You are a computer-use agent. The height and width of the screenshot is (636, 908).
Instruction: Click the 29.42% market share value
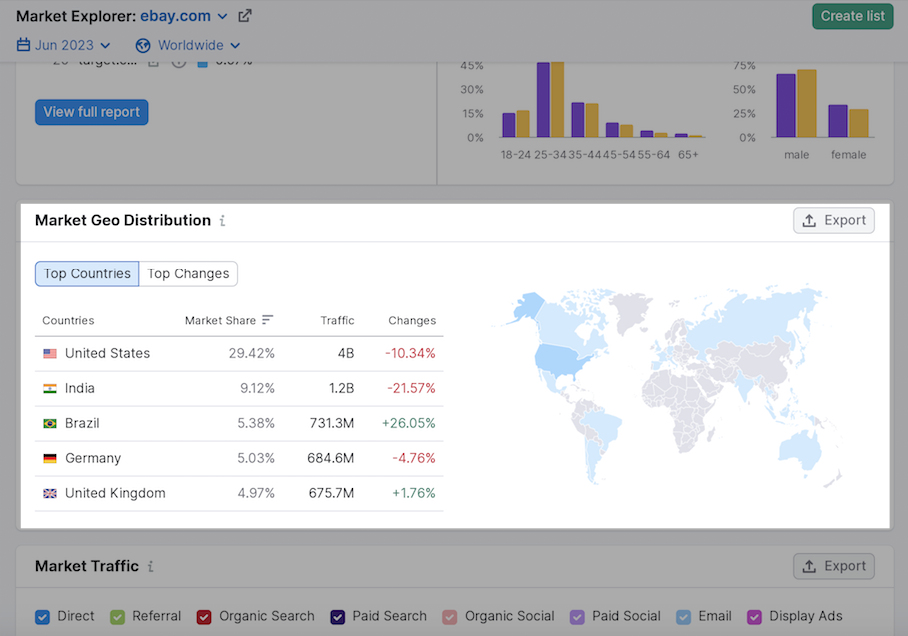251,353
